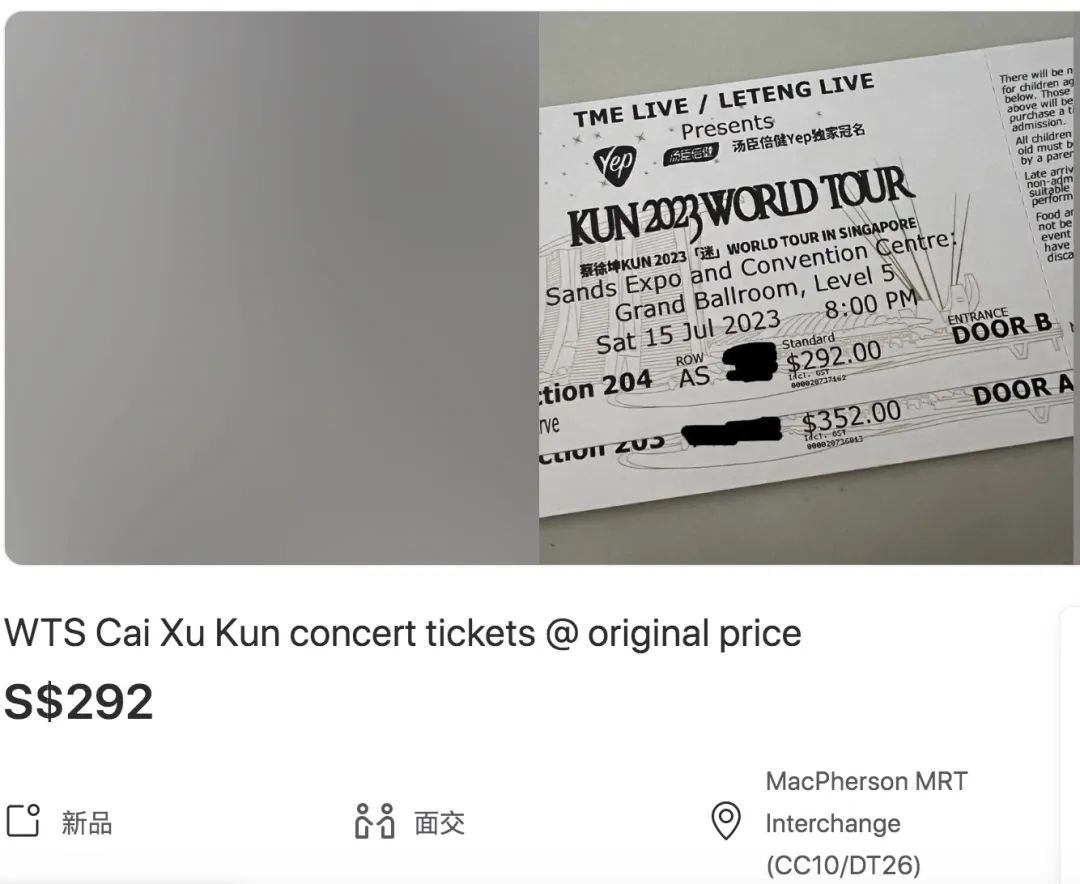
Task: Click the listing title about Cai Xu Kun tickets
Action: (402, 633)
